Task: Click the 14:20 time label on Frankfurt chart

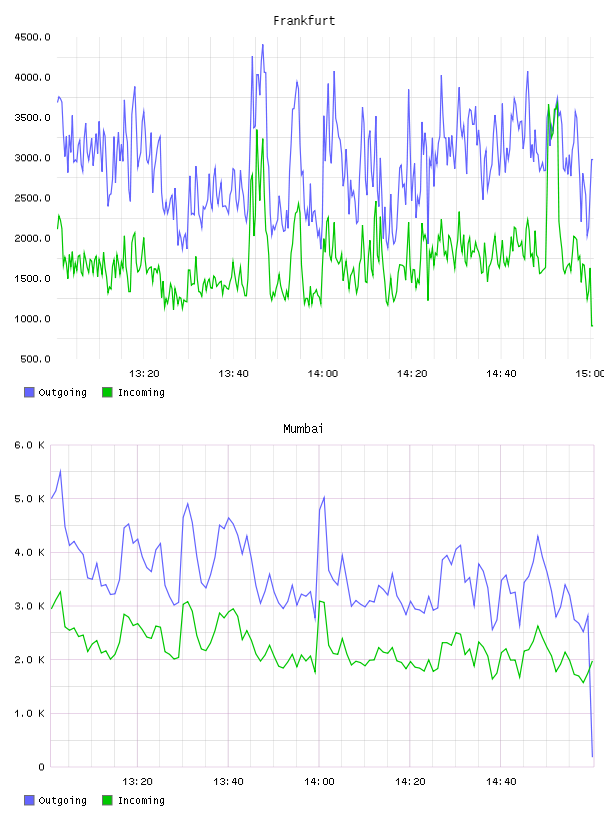Action: (412, 374)
